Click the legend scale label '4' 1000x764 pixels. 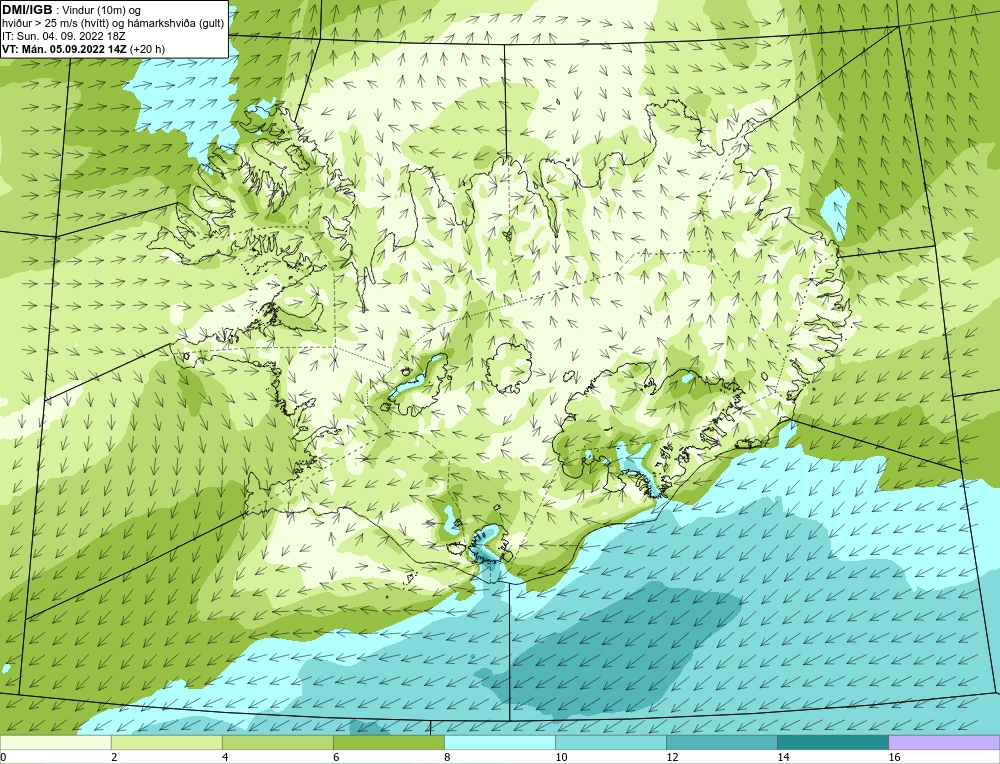225,758
